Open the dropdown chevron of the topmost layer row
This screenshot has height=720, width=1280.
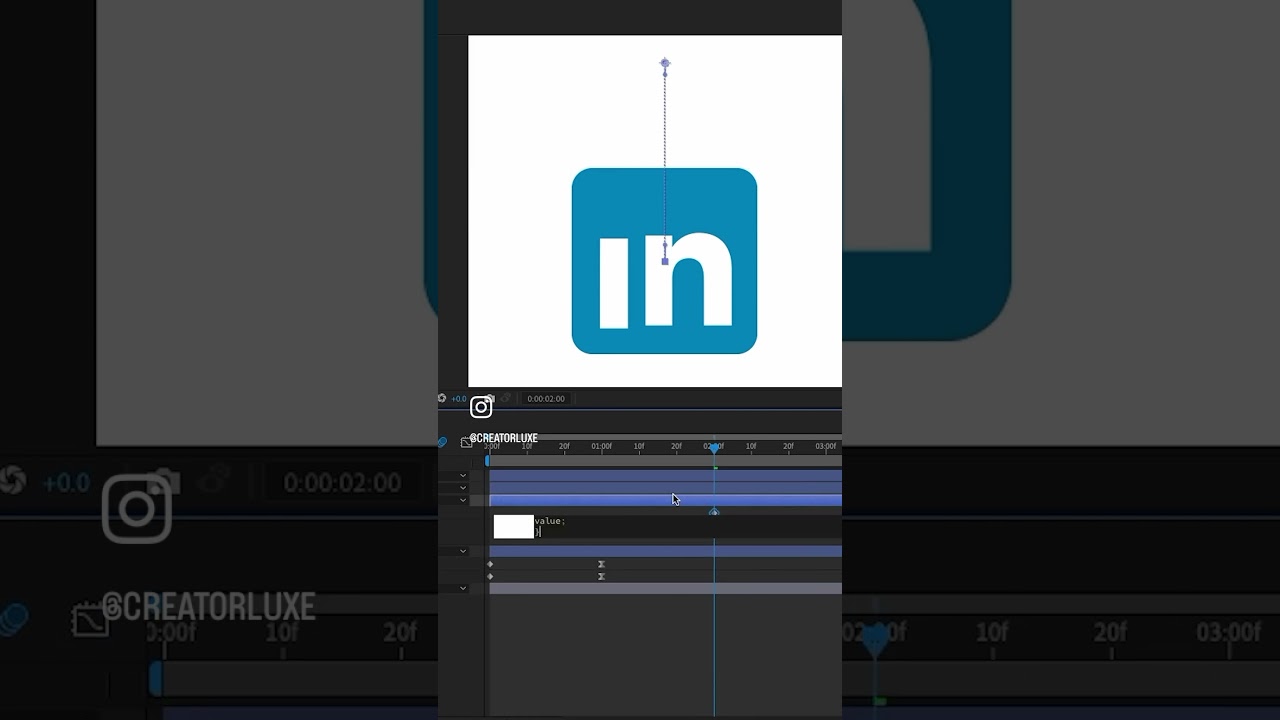point(463,475)
